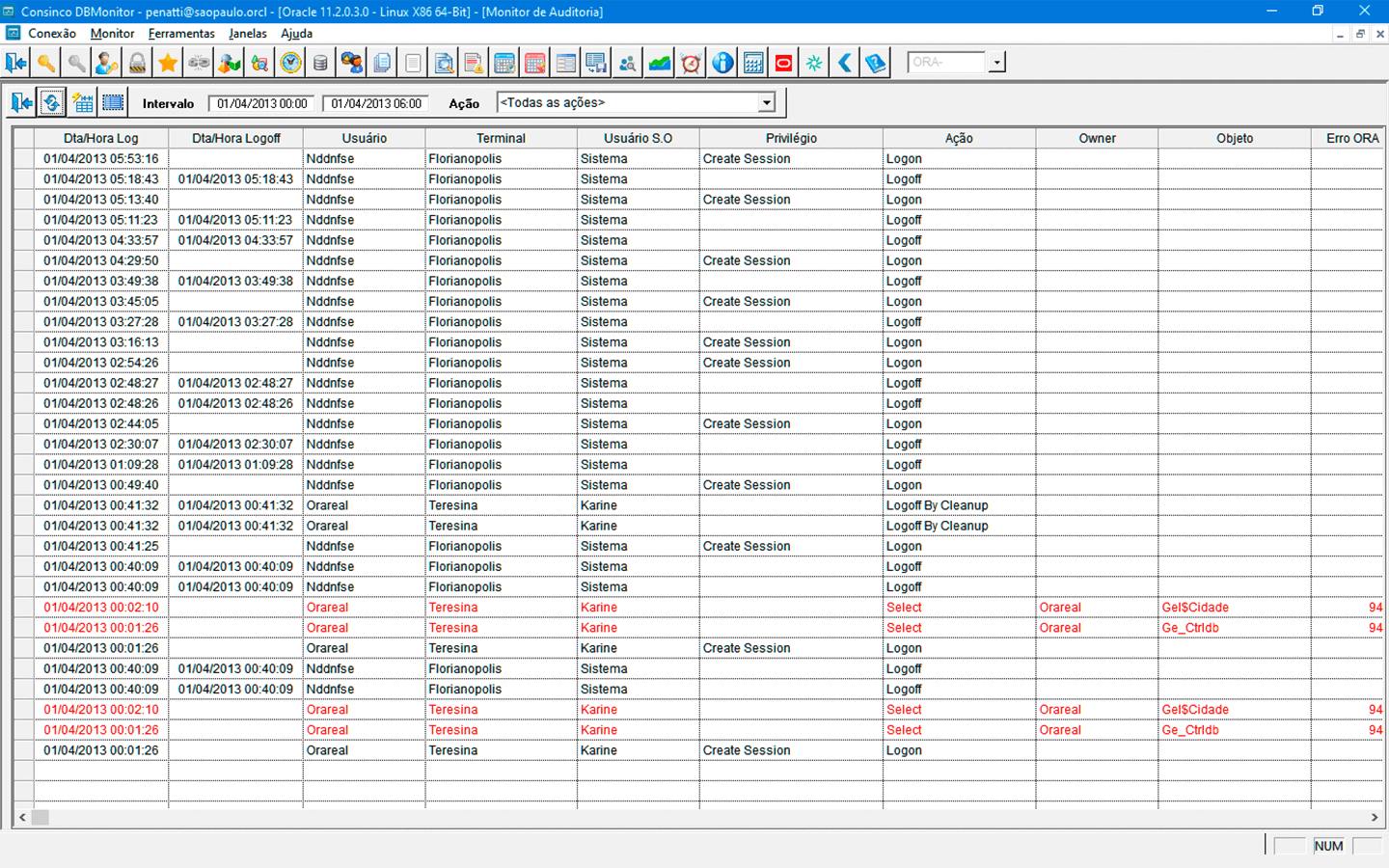
Task: Toggle the select-all grid button
Action: 114,102
